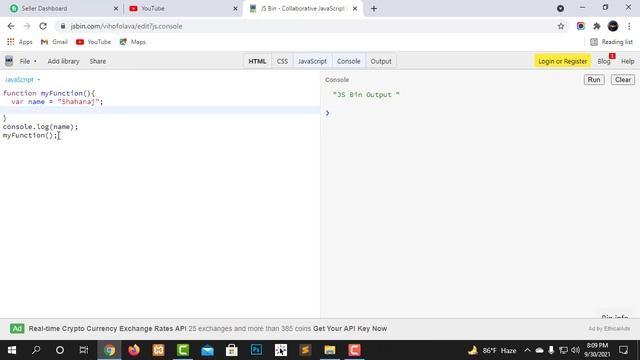Image resolution: width=640 pixels, height=360 pixels.
Task: Click the "JS Bin Output" console text
Action: (366, 95)
